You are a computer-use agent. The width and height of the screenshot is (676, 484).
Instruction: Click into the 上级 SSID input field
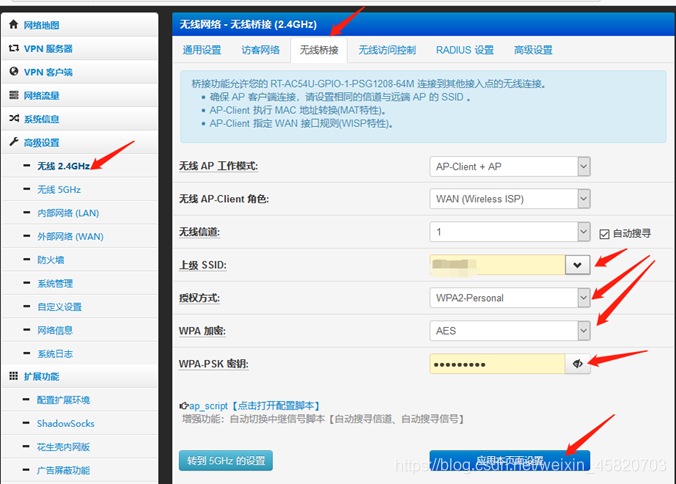(x=497, y=265)
